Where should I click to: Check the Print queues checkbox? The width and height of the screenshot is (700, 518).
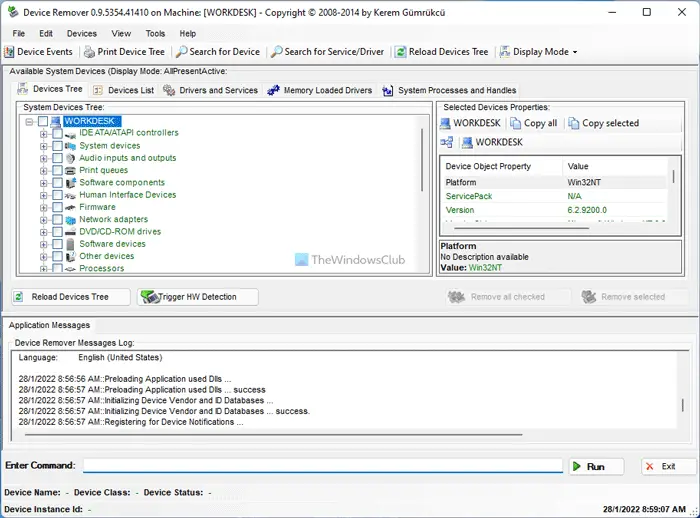58,171
